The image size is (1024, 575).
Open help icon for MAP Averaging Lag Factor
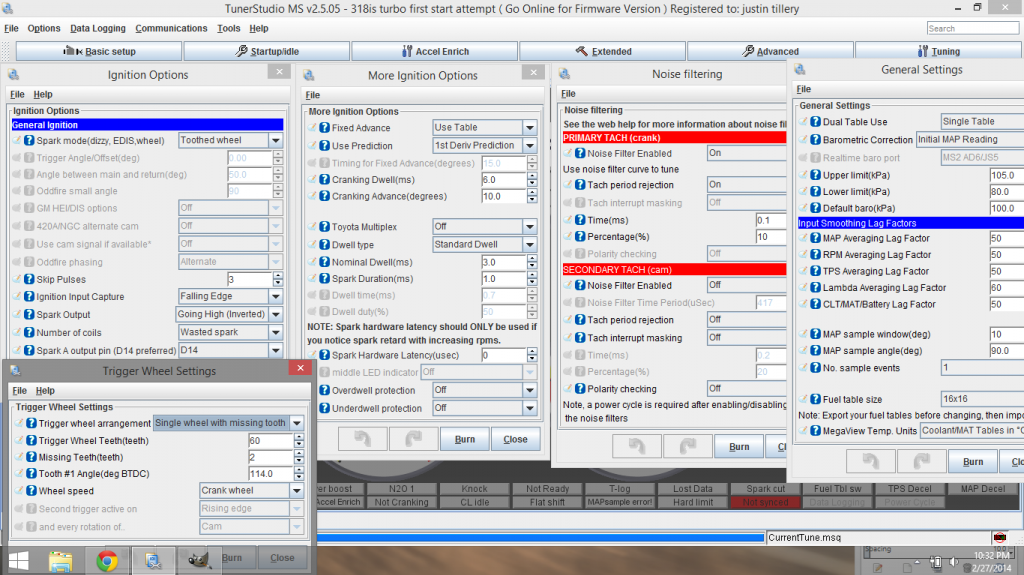tap(815, 238)
